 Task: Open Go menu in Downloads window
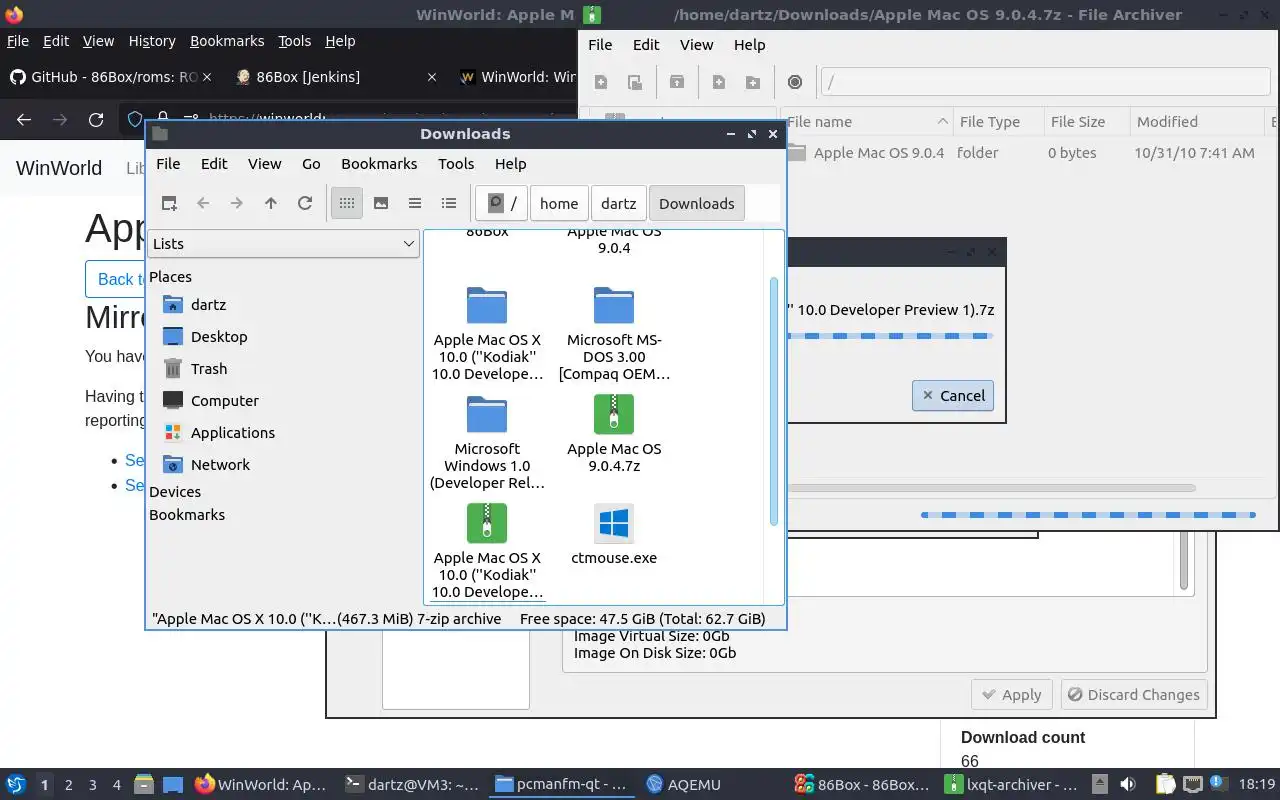click(x=311, y=164)
